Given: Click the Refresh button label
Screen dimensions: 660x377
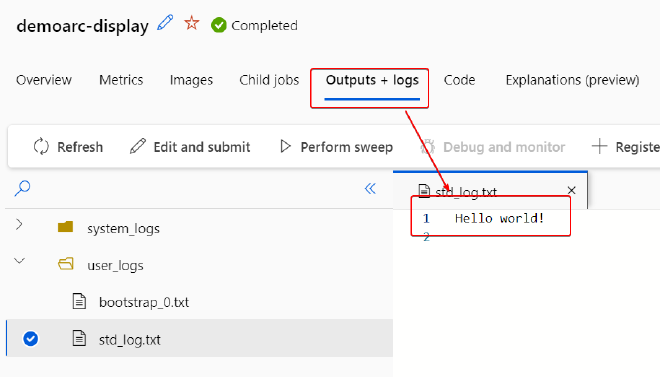Looking at the screenshot, I should click(80, 147).
